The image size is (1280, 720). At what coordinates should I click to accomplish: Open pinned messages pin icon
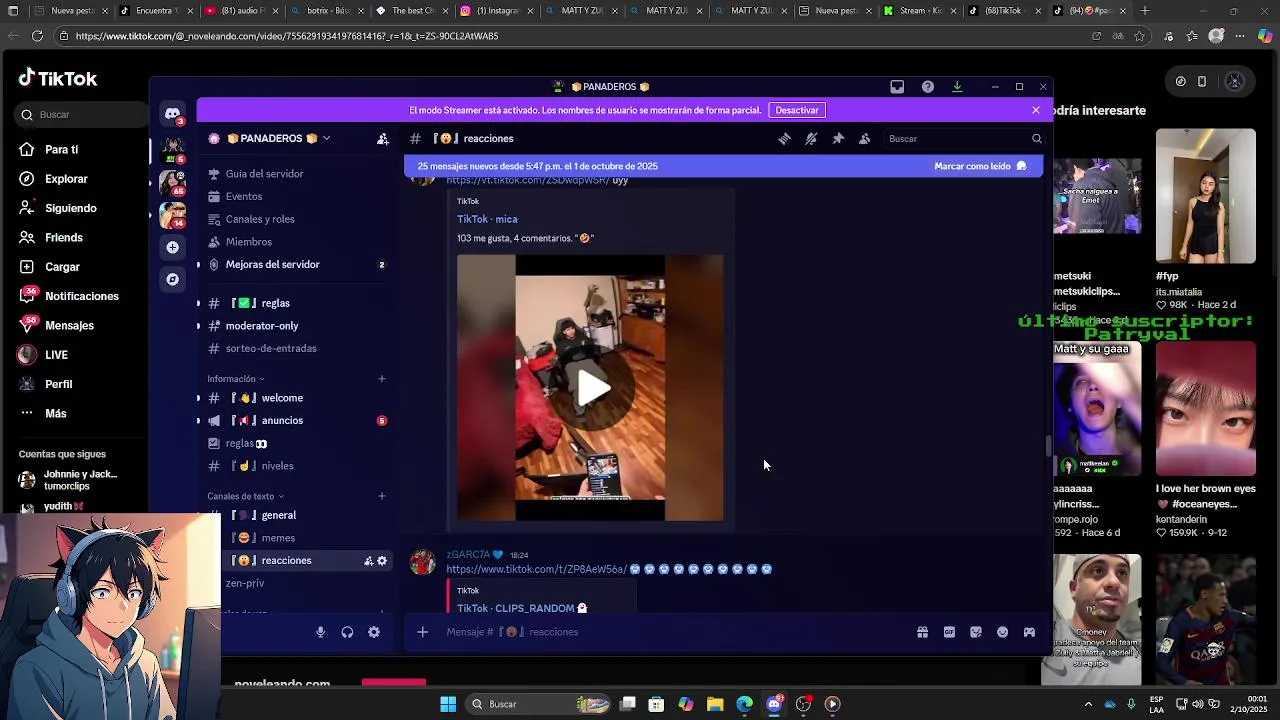838,139
